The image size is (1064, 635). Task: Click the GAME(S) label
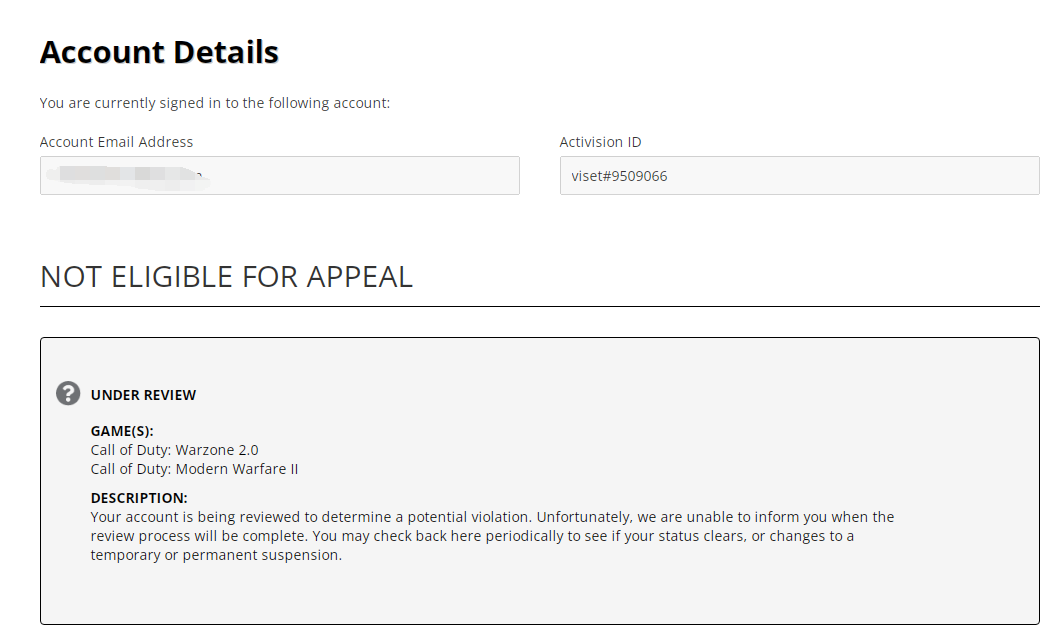[x=122, y=431]
